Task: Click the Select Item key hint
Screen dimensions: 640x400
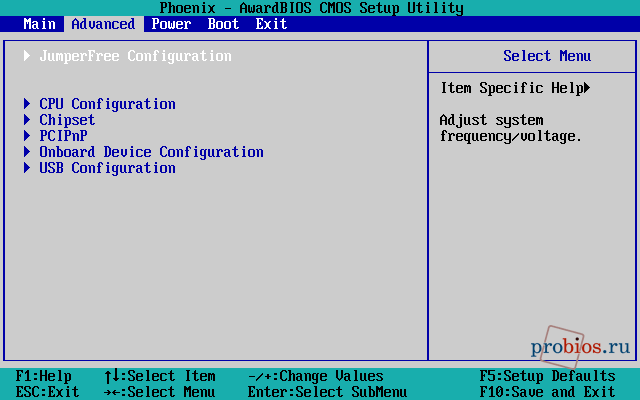Action: (160, 376)
